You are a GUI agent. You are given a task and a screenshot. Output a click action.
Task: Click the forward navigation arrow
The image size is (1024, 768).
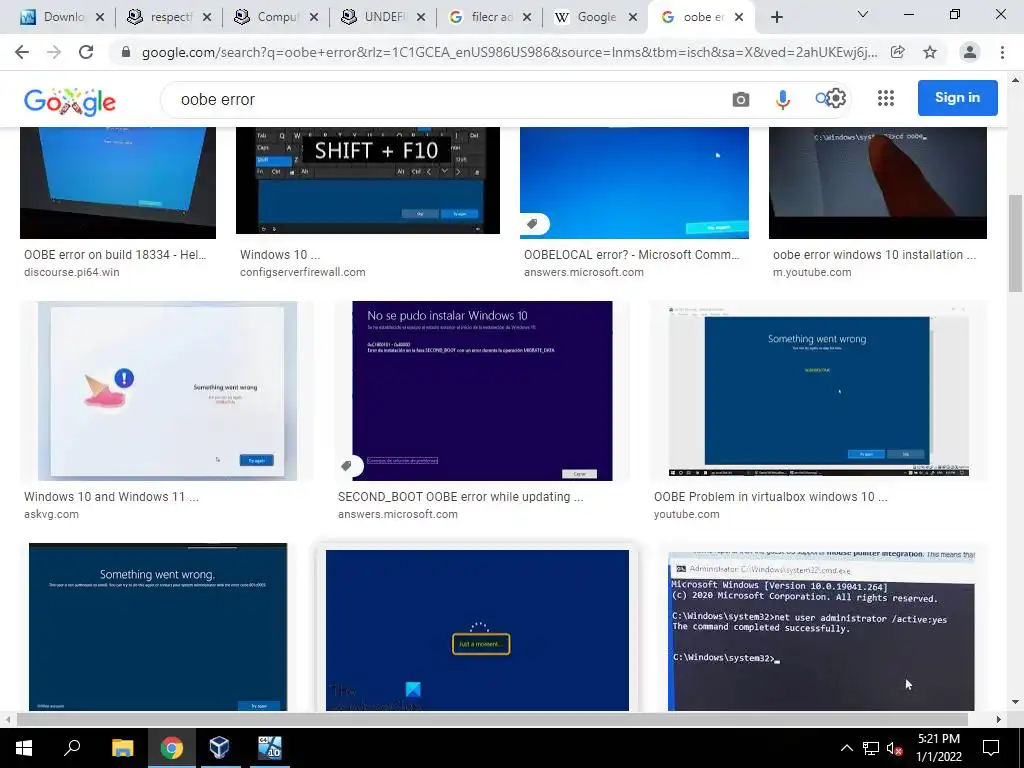tap(54, 52)
